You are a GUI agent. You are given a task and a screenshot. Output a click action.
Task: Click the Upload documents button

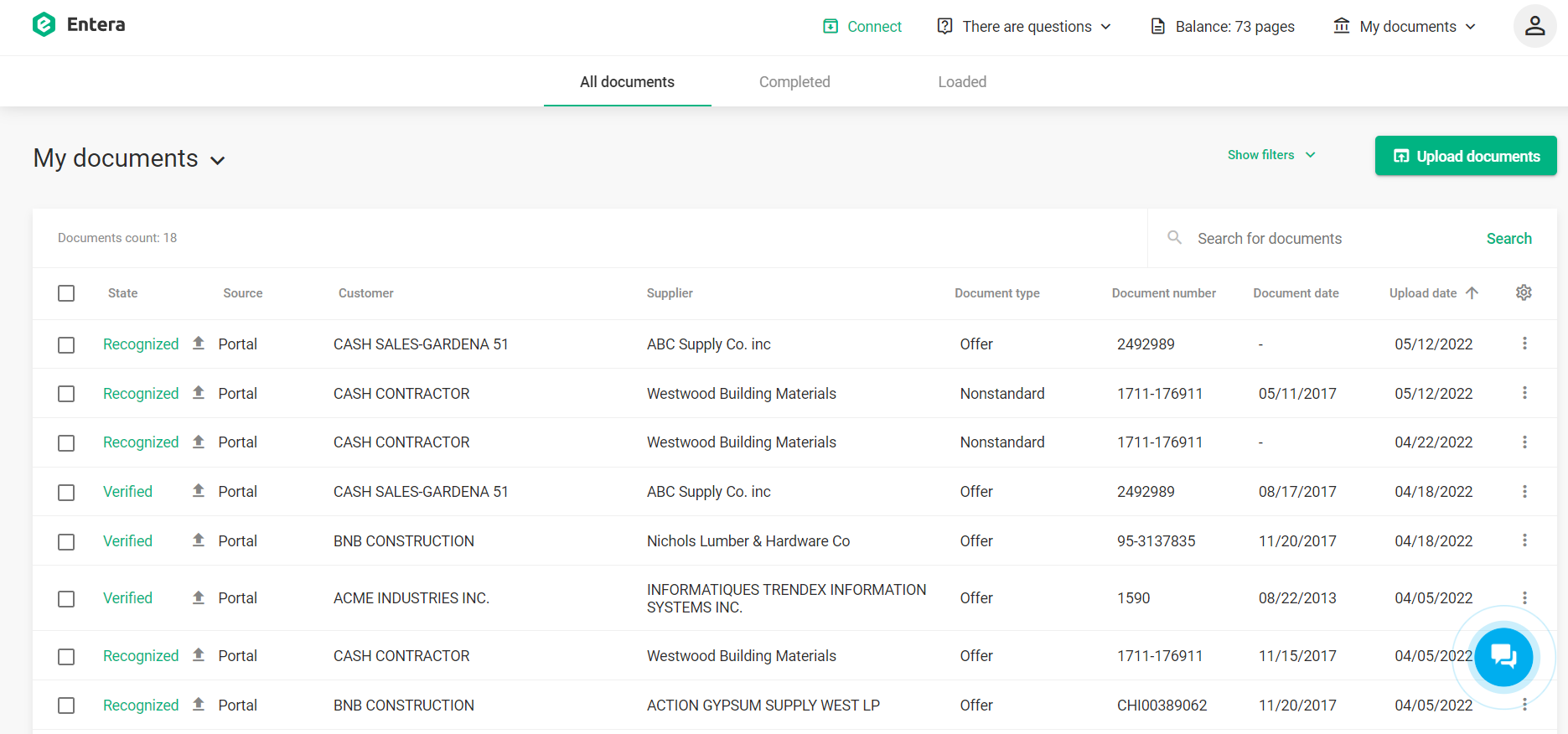1466,156
